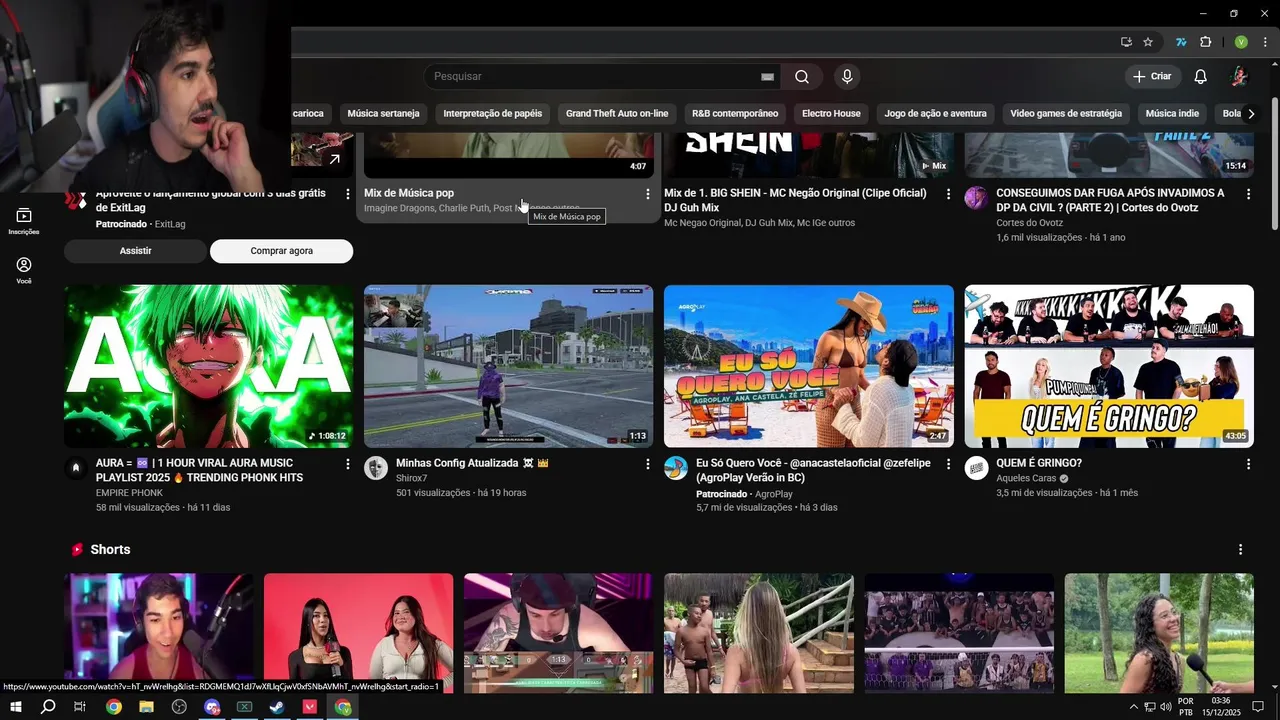1280x720 pixels.
Task: Open the green AURA thumbnail
Action: coord(208,366)
